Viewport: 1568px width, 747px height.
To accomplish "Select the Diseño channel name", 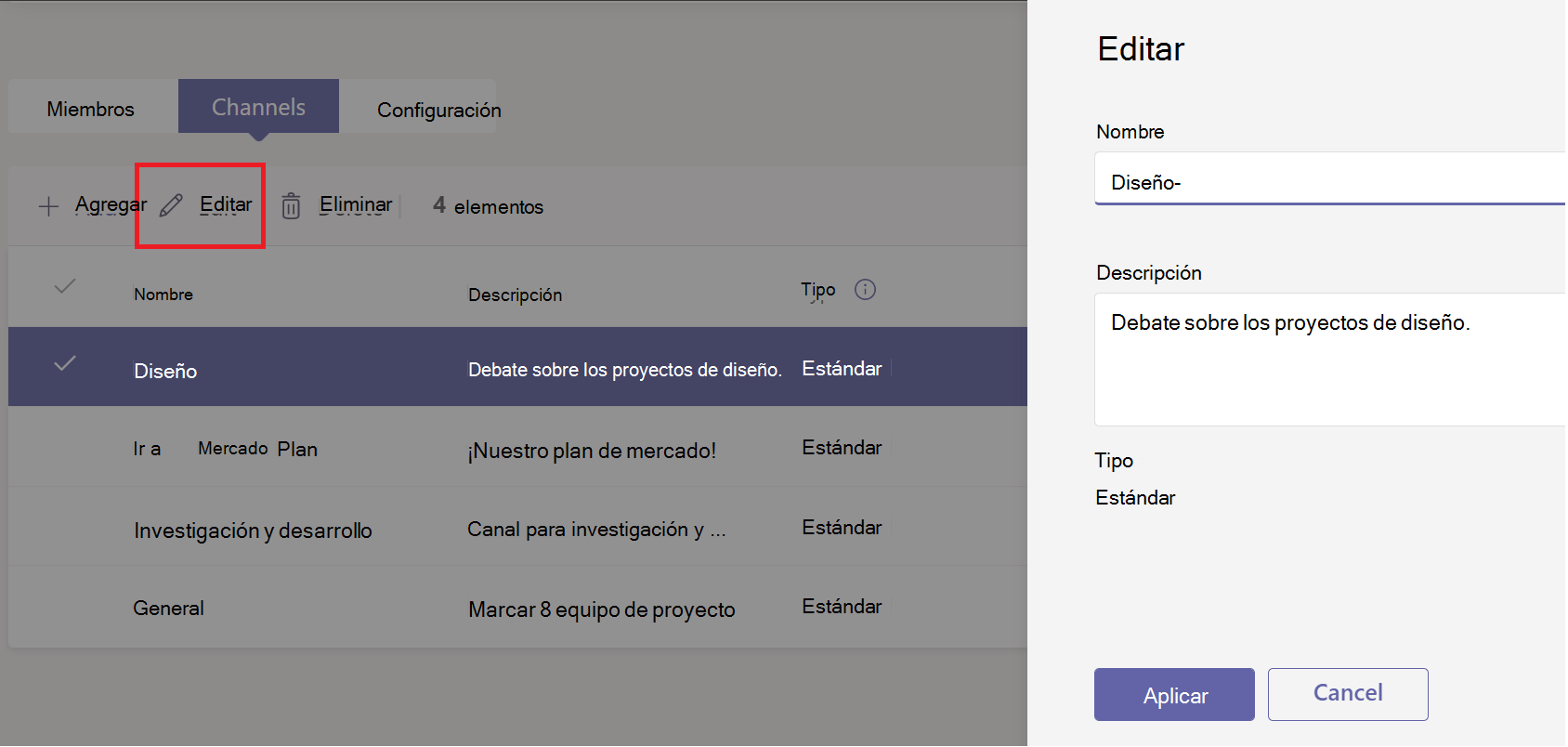I will 165,371.
